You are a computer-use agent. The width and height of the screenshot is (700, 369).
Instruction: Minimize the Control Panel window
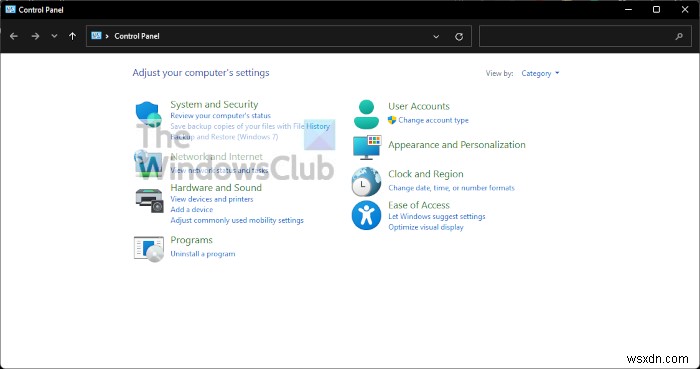[x=629, y=9]
